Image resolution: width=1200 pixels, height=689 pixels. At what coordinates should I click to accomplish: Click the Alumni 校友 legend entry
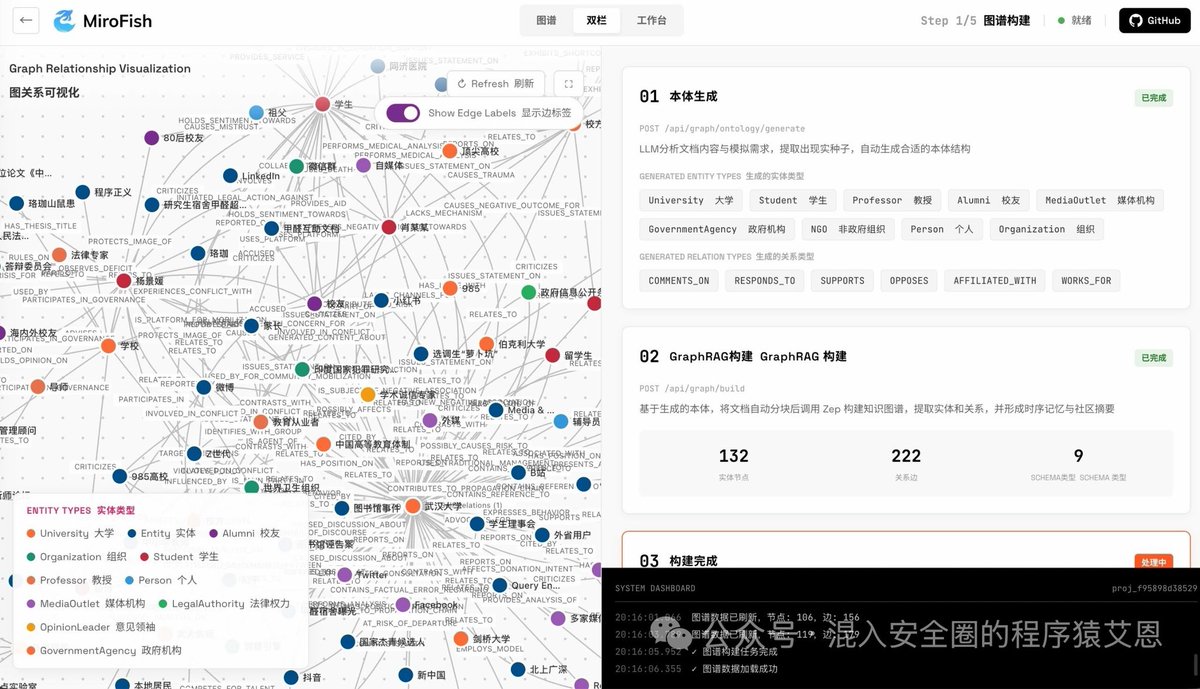(x=245, y=534)
